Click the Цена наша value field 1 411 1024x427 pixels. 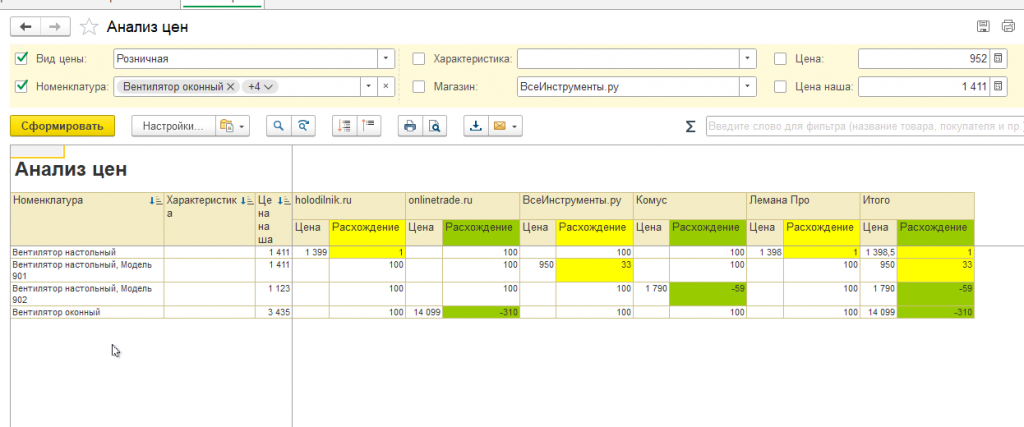(924, 86)
